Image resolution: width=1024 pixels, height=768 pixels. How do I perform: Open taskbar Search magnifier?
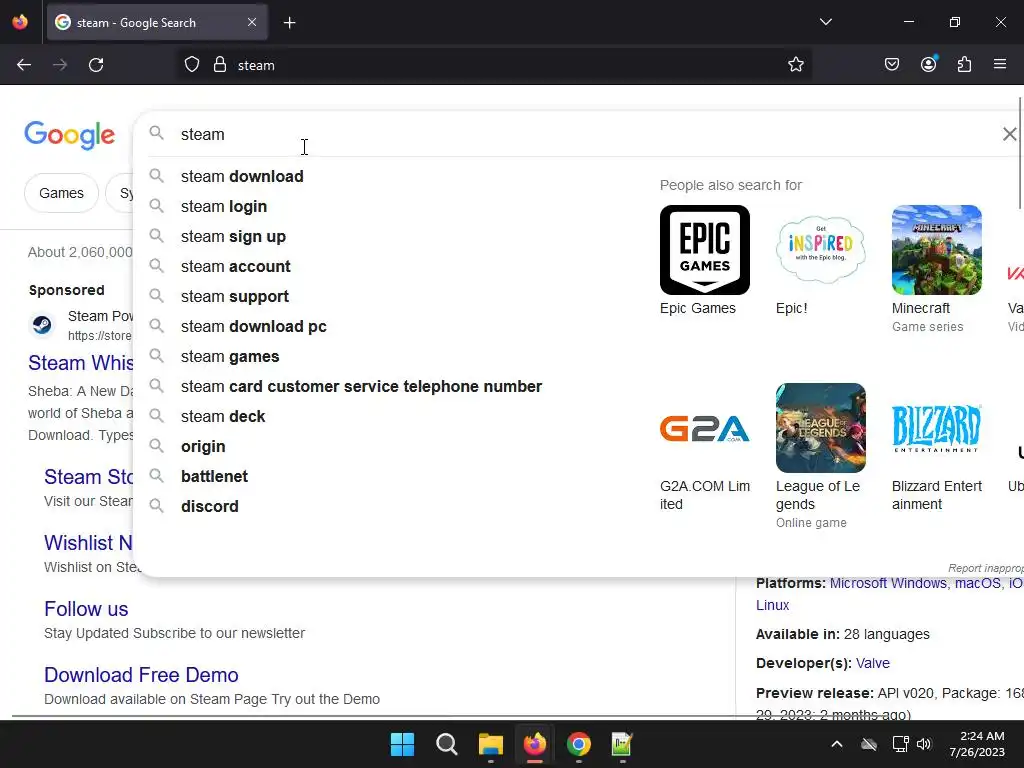pos(447,744)
